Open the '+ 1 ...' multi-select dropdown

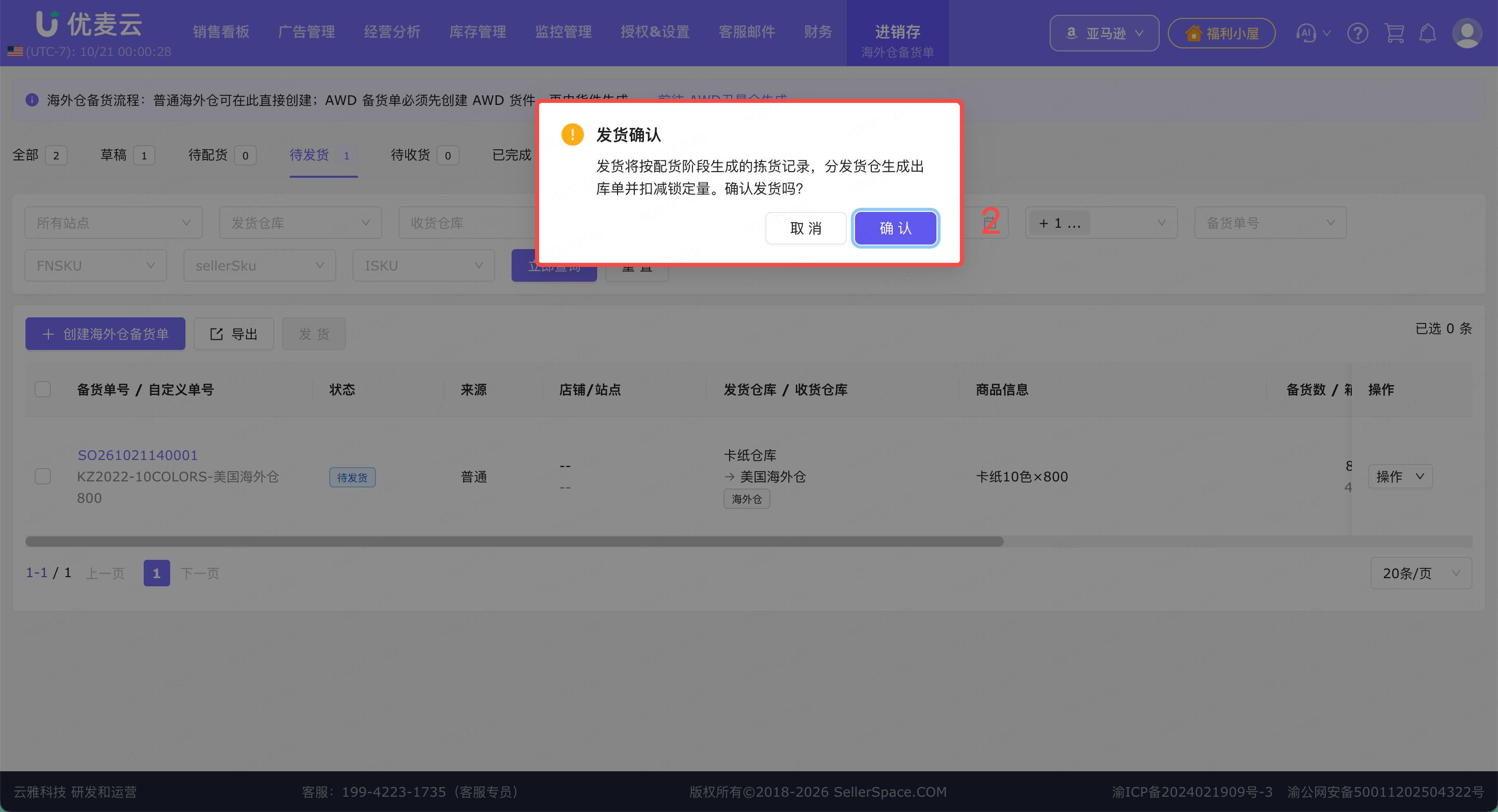coord(1101,223)
